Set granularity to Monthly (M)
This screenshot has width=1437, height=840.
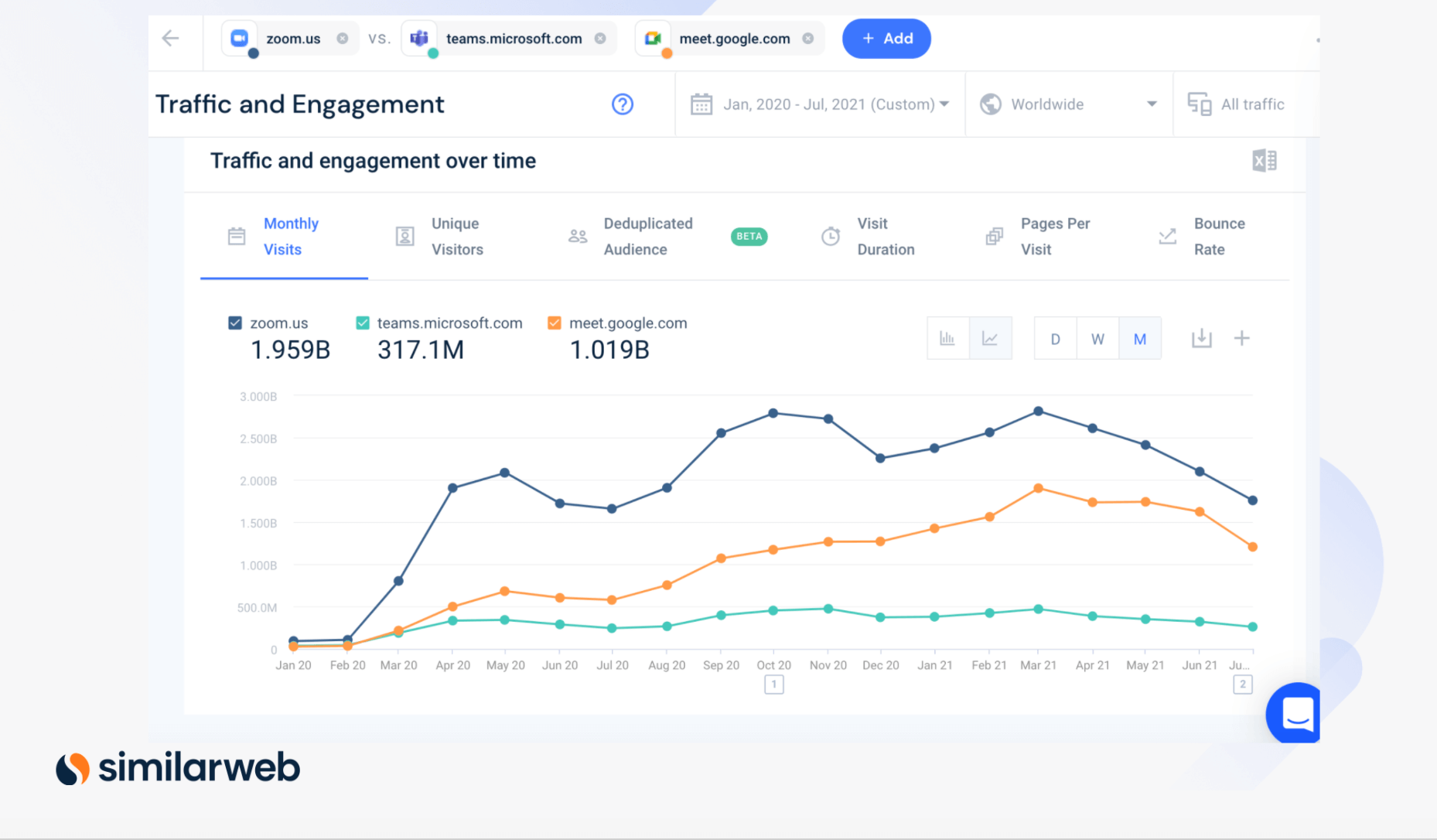1140,339
